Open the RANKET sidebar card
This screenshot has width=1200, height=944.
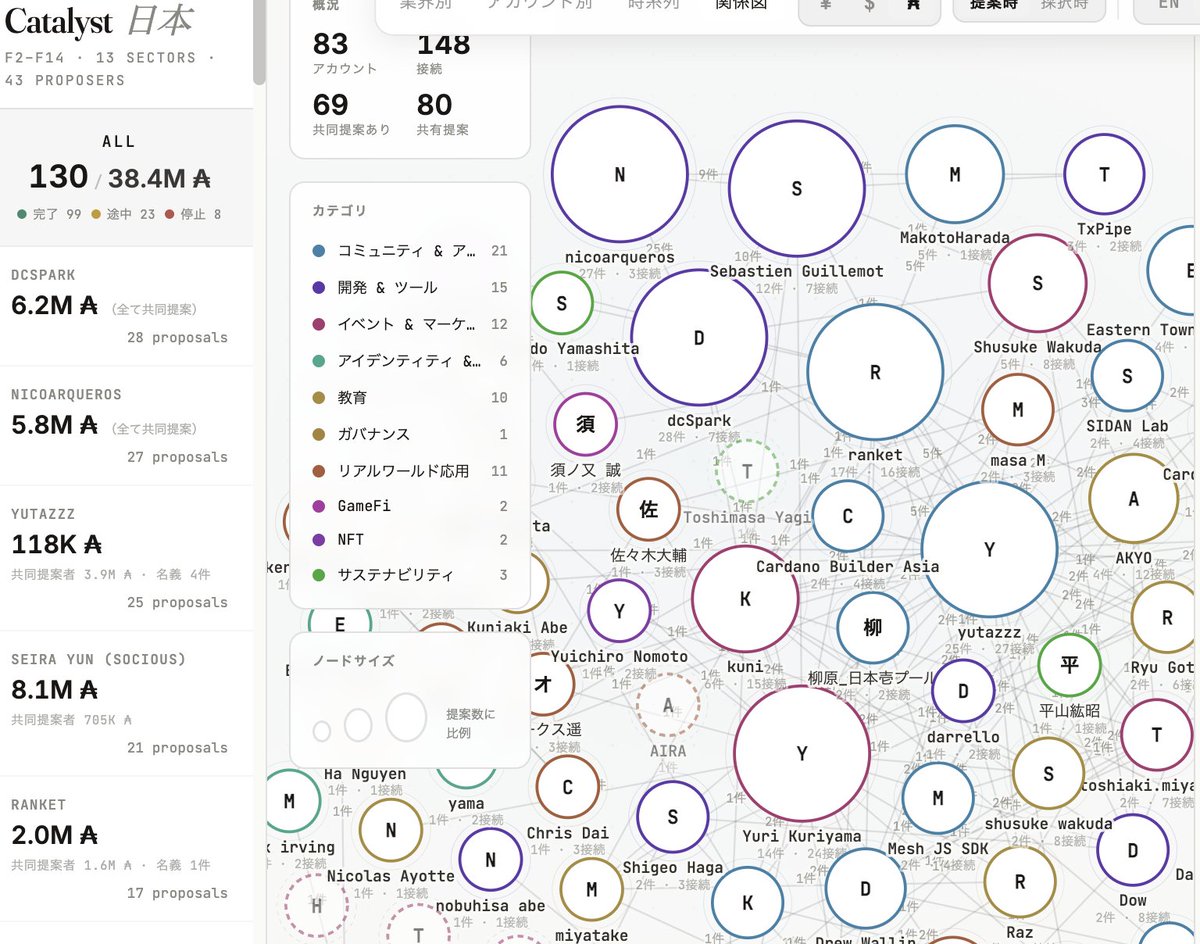pos(126,849)
